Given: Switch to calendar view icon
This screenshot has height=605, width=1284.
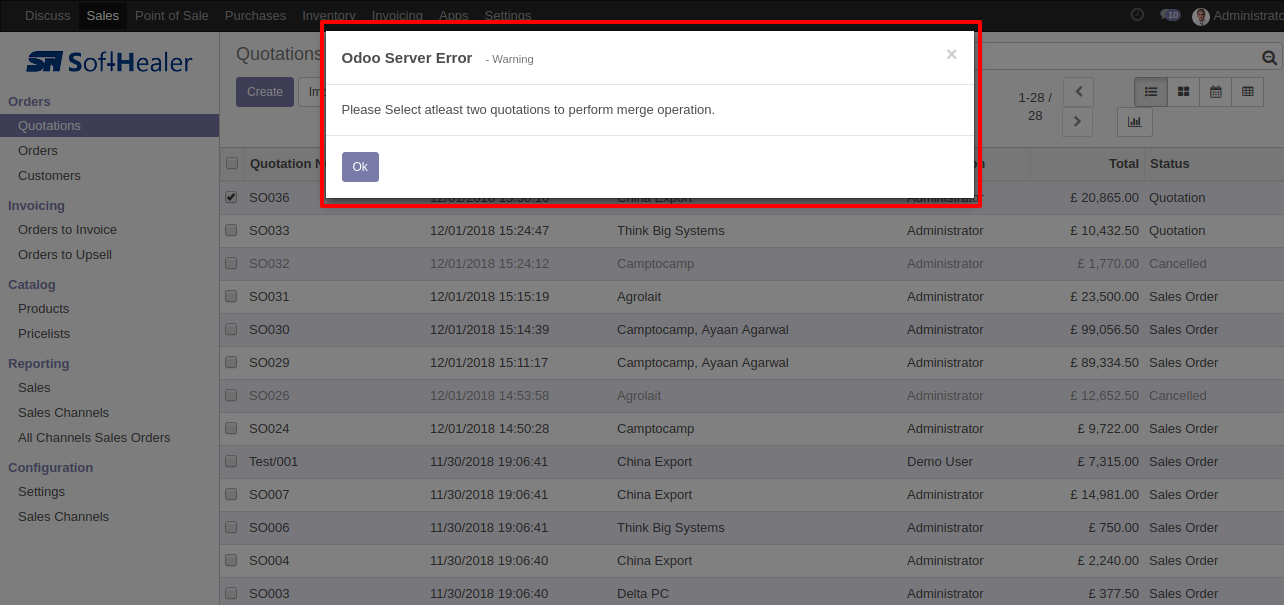Looking at the screenshot, I should pyautogui.click(x=1215, y=92).
